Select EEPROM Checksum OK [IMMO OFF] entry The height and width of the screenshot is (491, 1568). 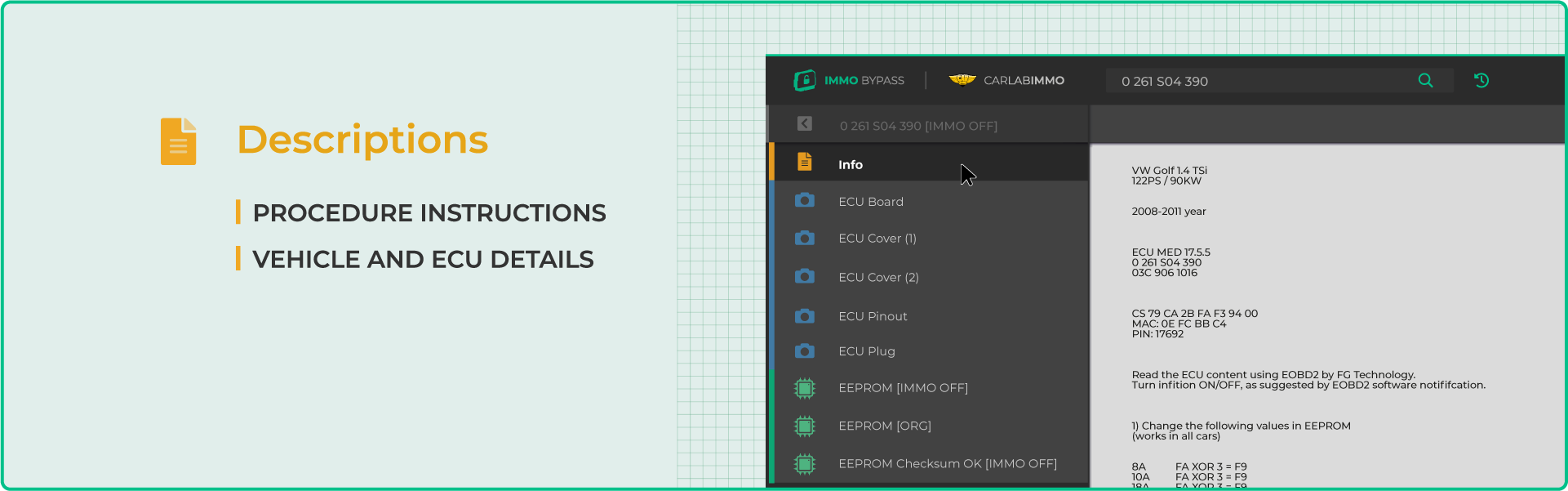(947, 464)
